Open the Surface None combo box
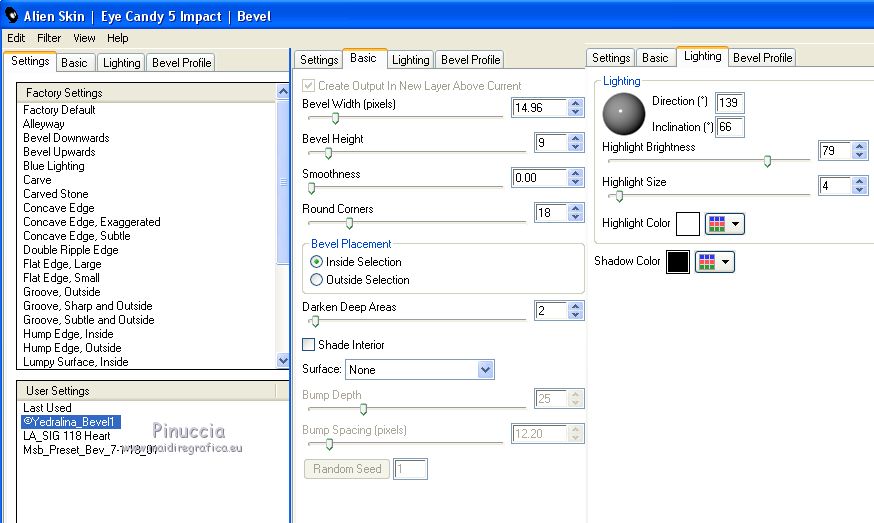Viewport: 874px width, 523px height. click(420, 370)
